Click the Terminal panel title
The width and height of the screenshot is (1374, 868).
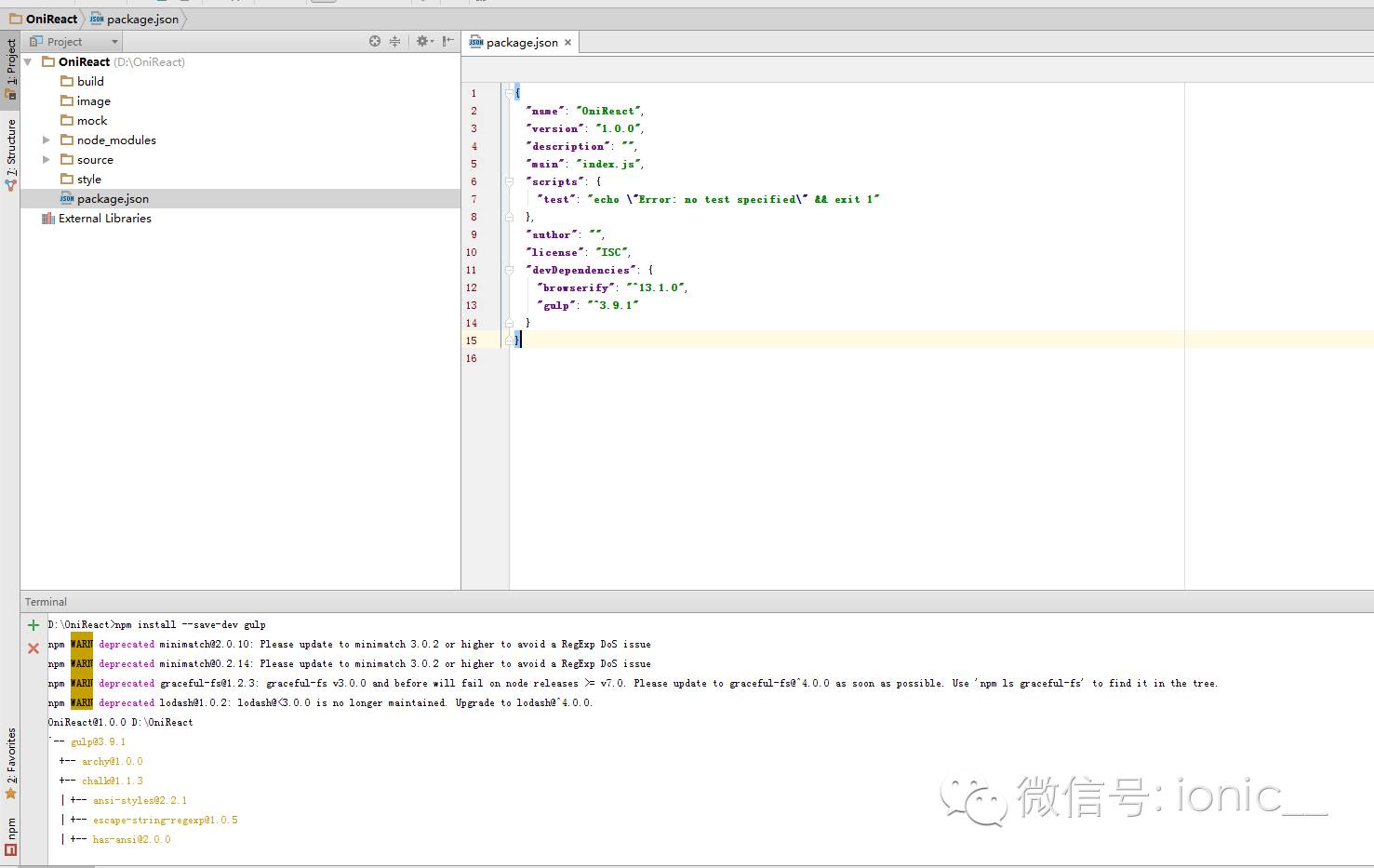pyautogui.click(x=46, y=602)
